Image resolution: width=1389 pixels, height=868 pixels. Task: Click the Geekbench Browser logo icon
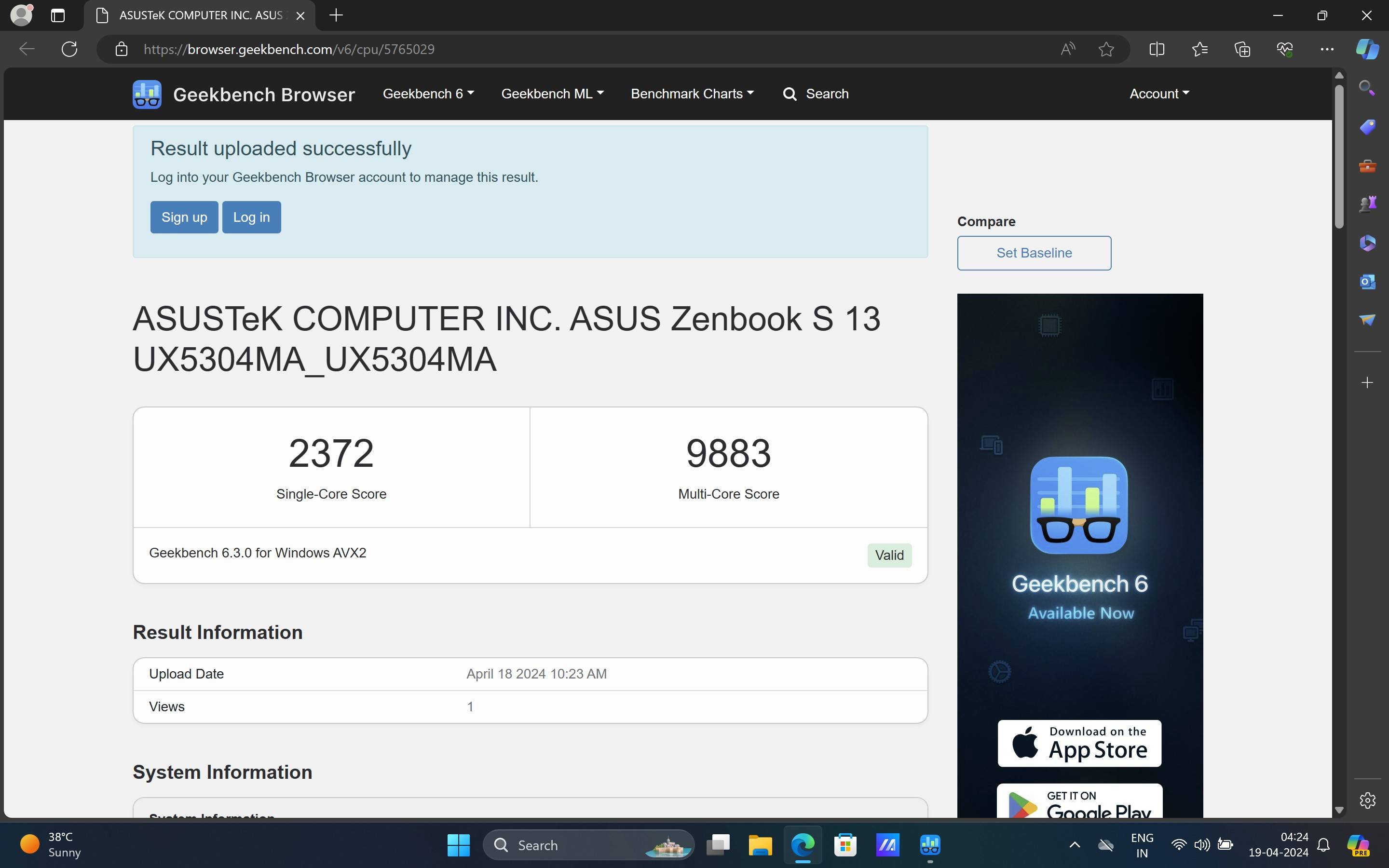click(x=147, y=94)
